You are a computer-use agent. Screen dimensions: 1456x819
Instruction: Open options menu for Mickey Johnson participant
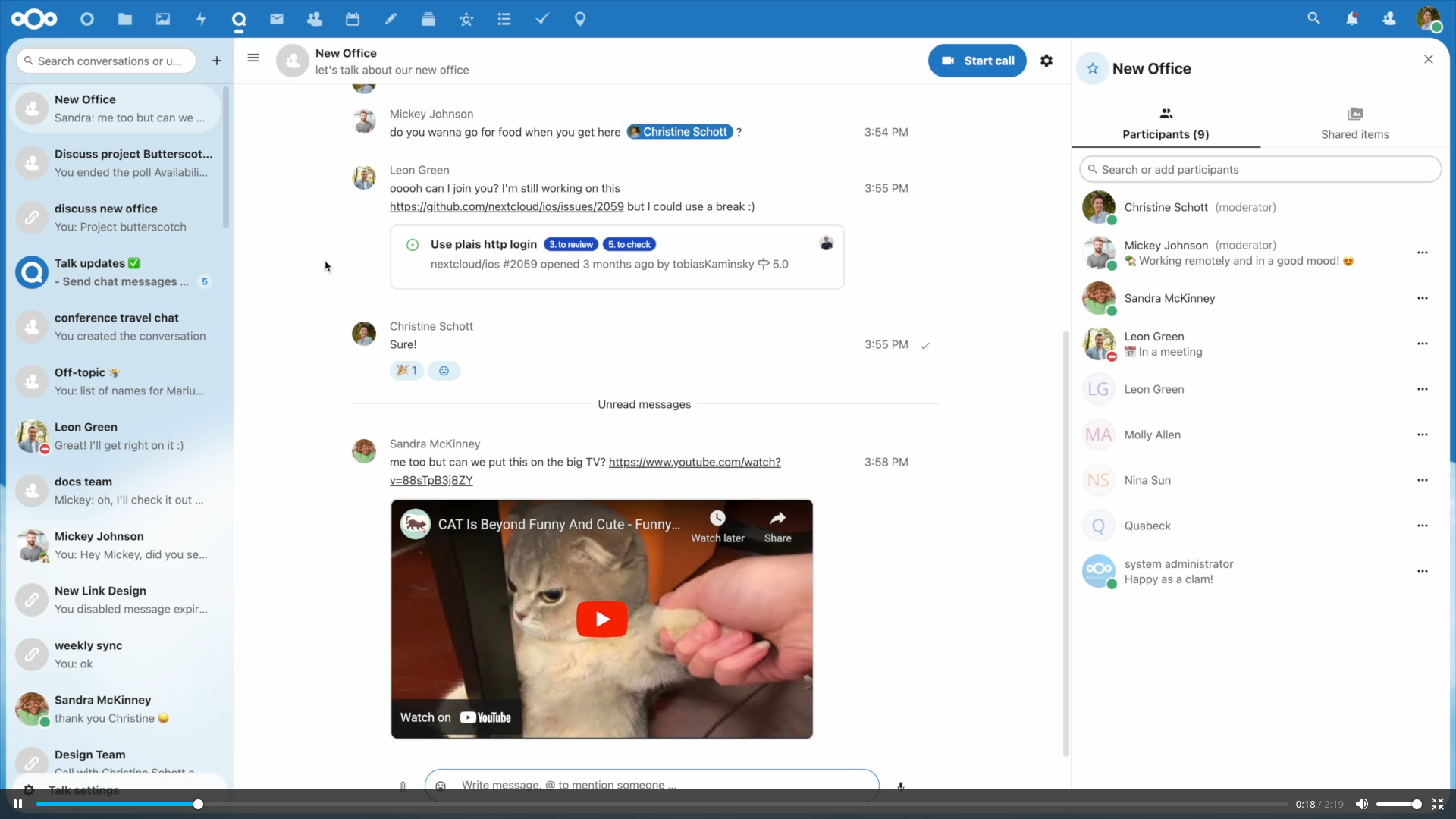pyautogui.click(x=1423, y=253)
